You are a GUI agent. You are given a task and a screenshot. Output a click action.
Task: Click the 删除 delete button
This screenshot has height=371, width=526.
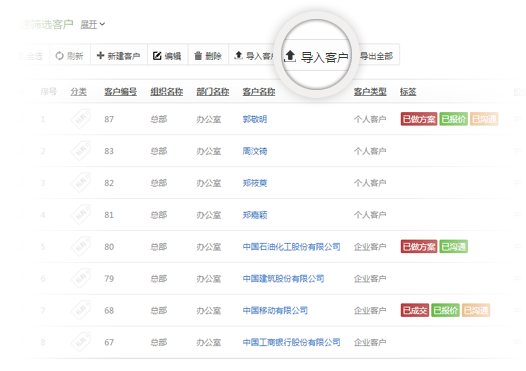[208, 56]
